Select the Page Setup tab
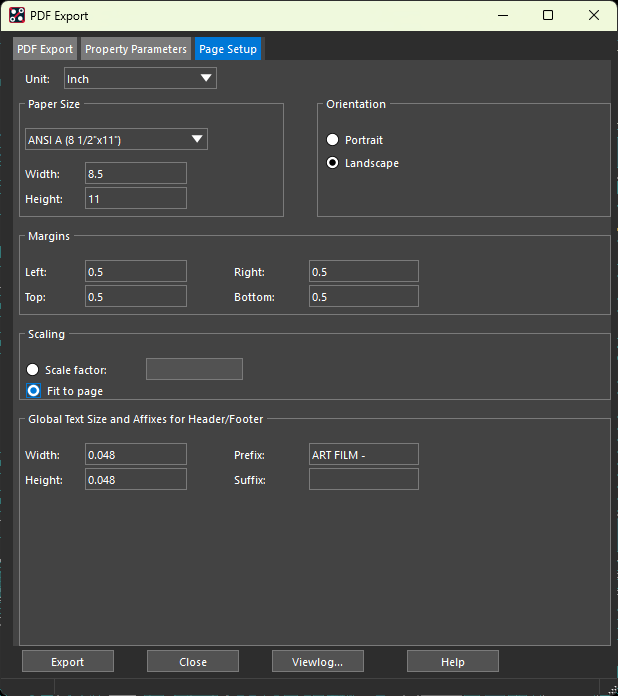The width and height of the screenshot is (618, 696). 228,49
